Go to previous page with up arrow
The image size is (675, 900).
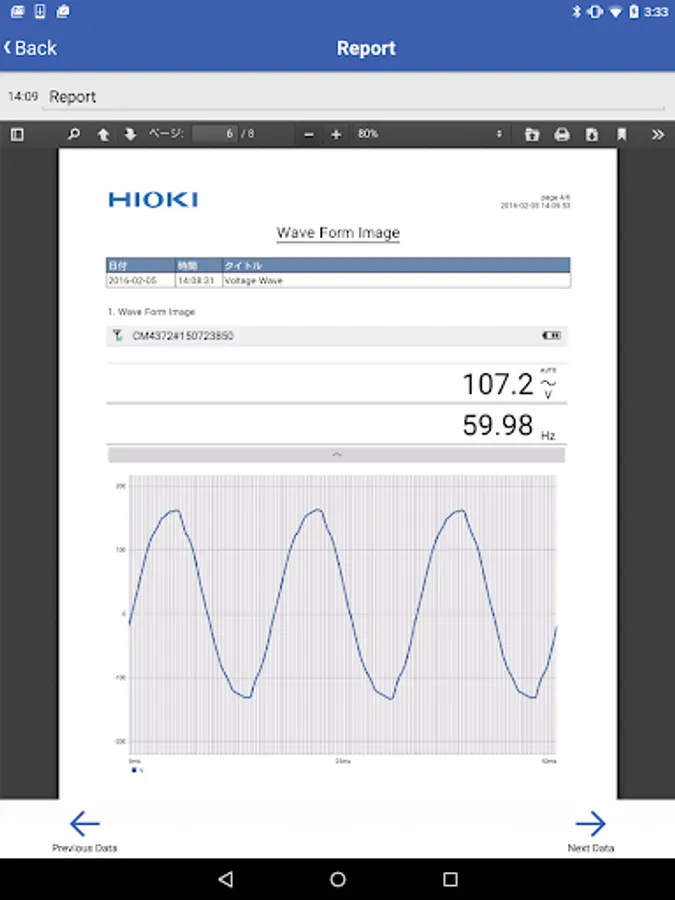pyautogui.click(x=103, y=134)
